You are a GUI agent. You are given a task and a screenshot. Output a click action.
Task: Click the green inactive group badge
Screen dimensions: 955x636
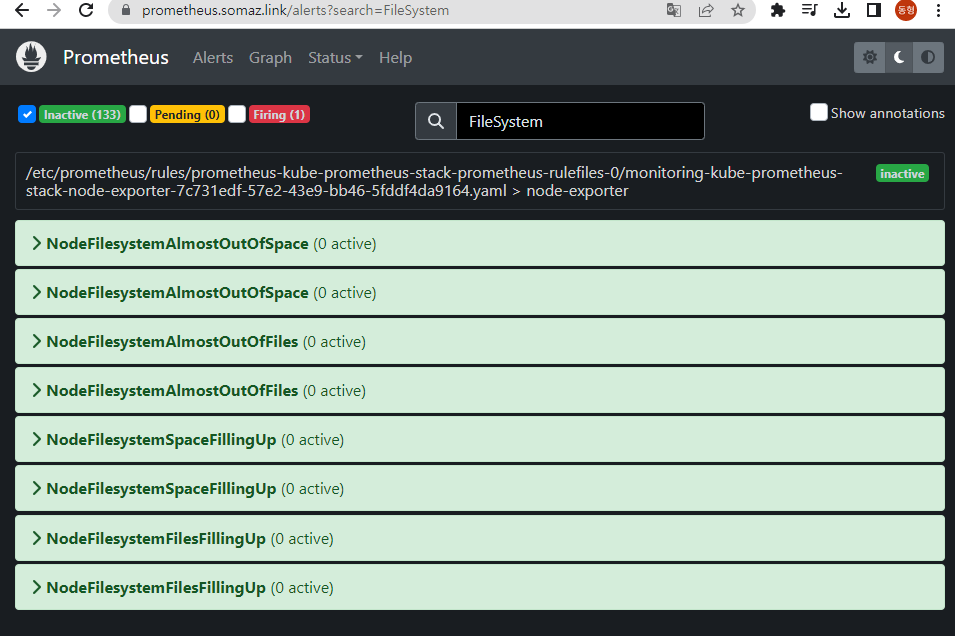click(902, 174)
